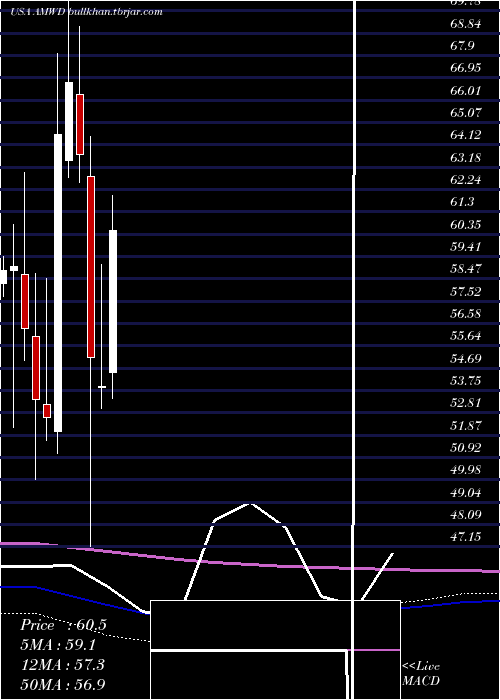500x700 pixels.
Task: Click the price label 60.35
Action: click(466, 225)
